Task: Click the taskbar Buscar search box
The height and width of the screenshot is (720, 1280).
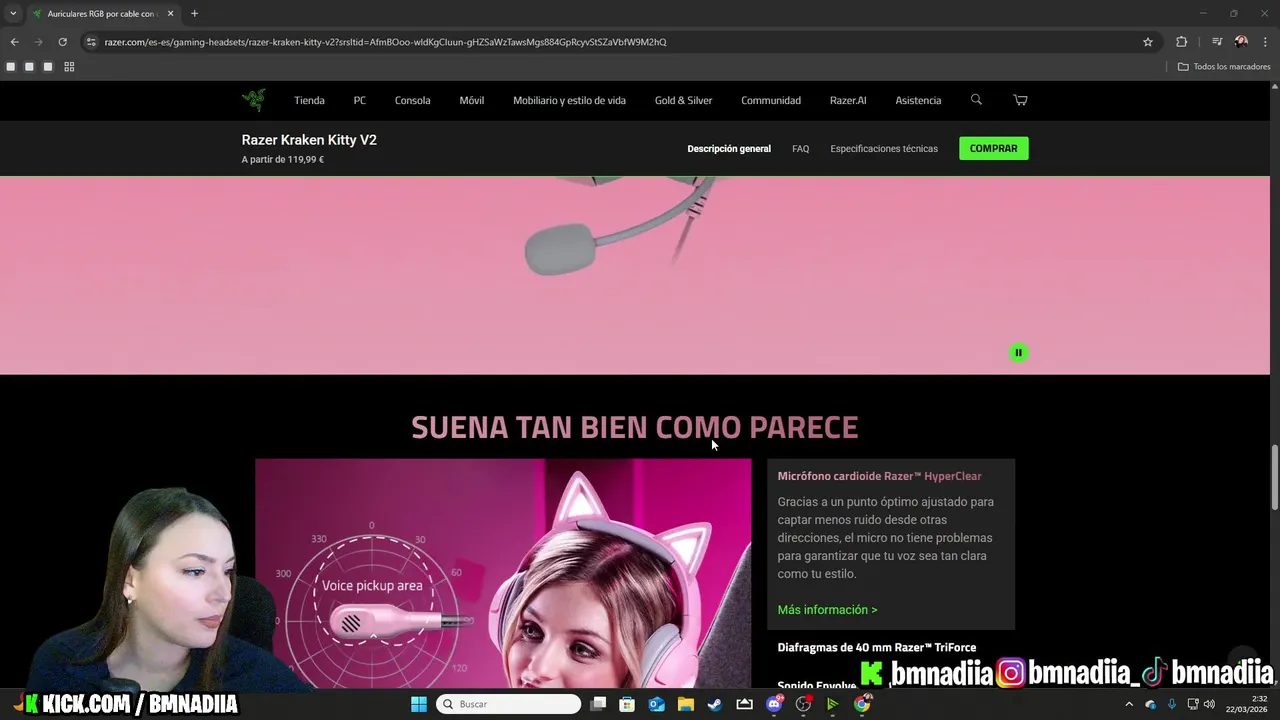Action: click(508, 704)
